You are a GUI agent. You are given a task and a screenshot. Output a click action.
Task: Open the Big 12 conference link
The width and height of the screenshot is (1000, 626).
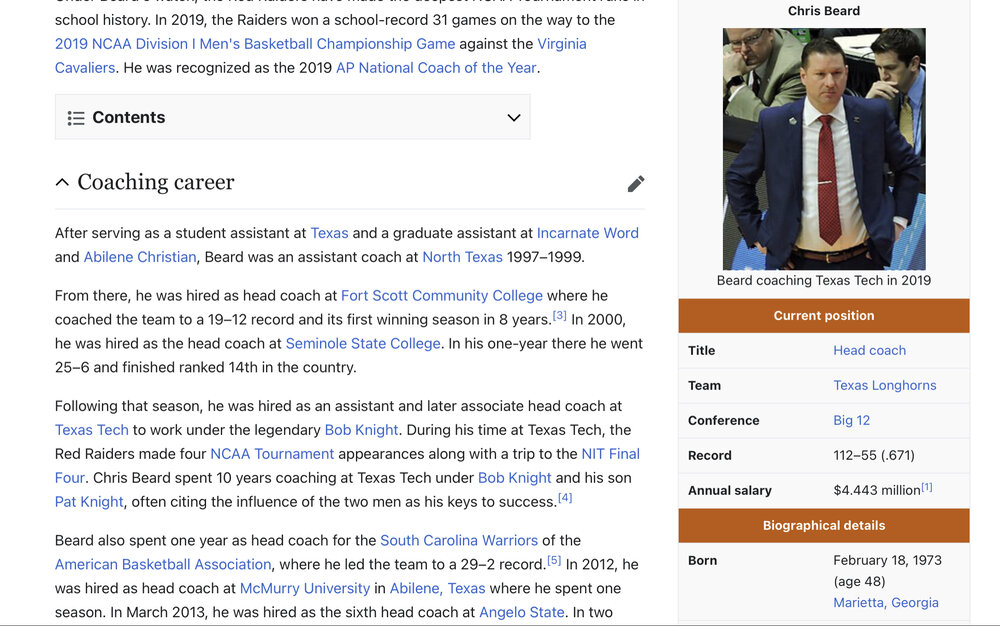pos(851,420)
